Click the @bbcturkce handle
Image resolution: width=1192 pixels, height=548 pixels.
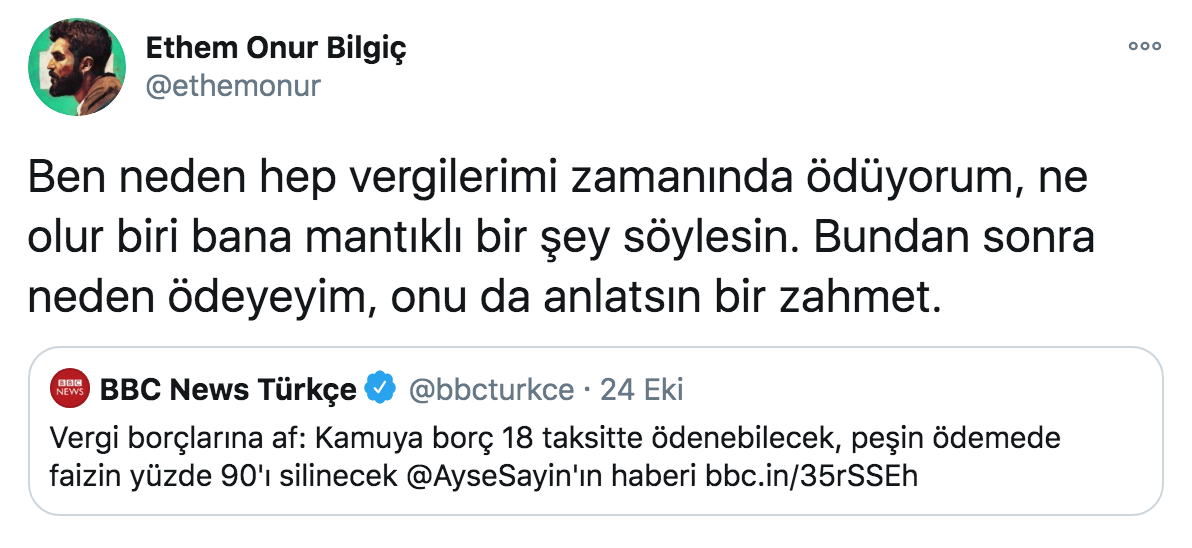(490, 388)
